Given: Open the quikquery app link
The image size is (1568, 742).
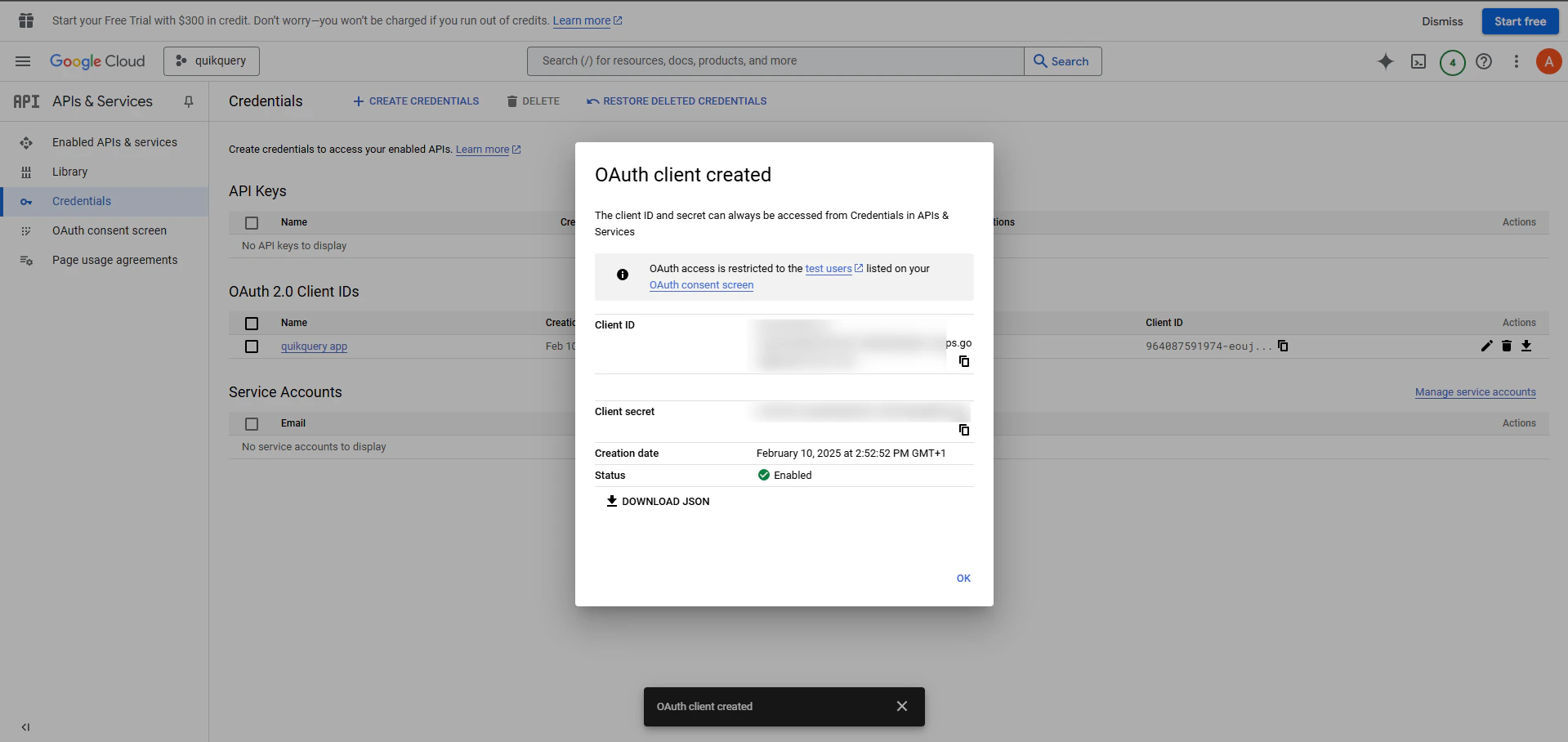Looking at the screenshot, I should (314, 346).
